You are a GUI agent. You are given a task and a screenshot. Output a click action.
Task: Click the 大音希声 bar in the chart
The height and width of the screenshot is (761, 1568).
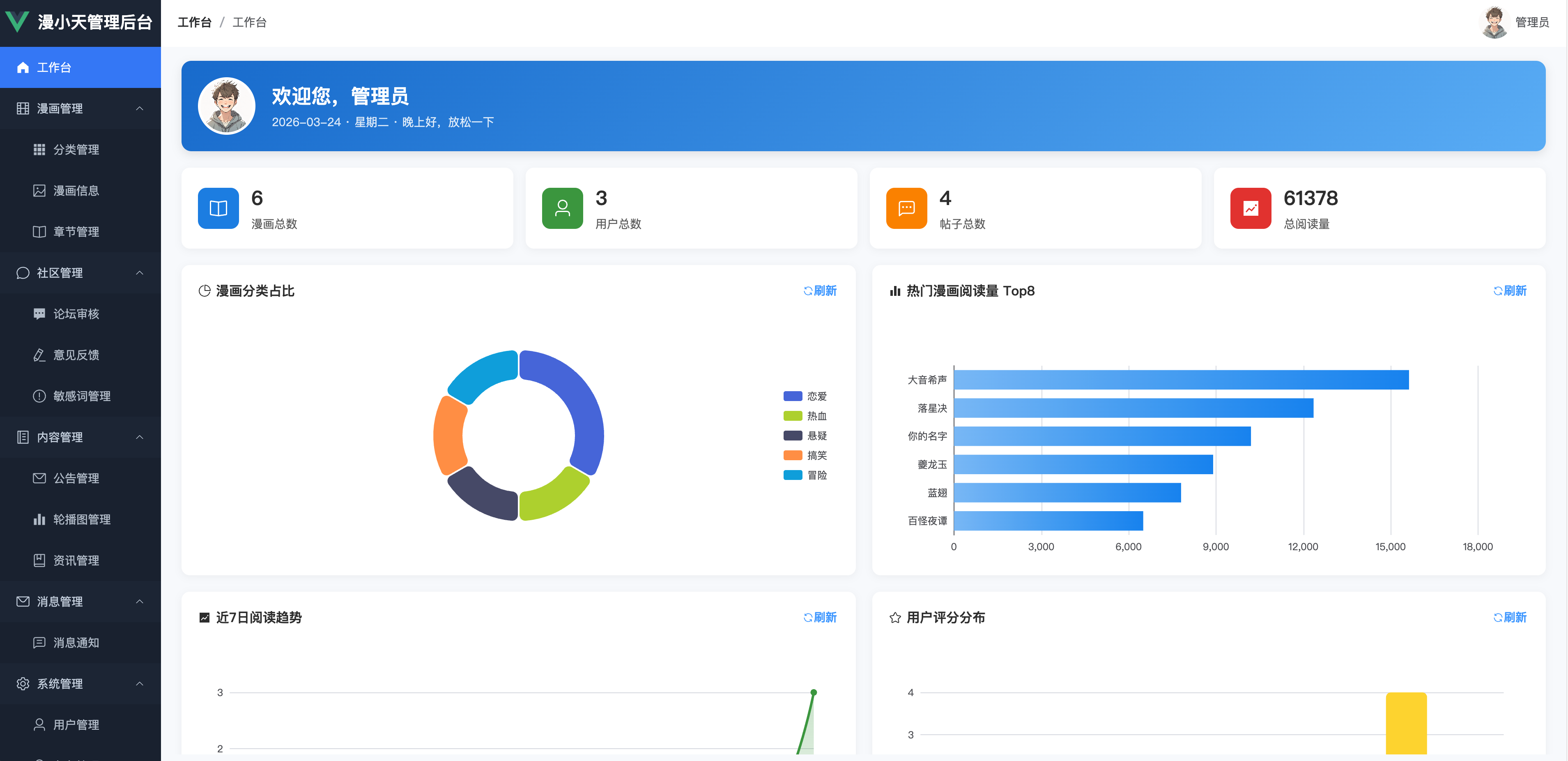1181,380
